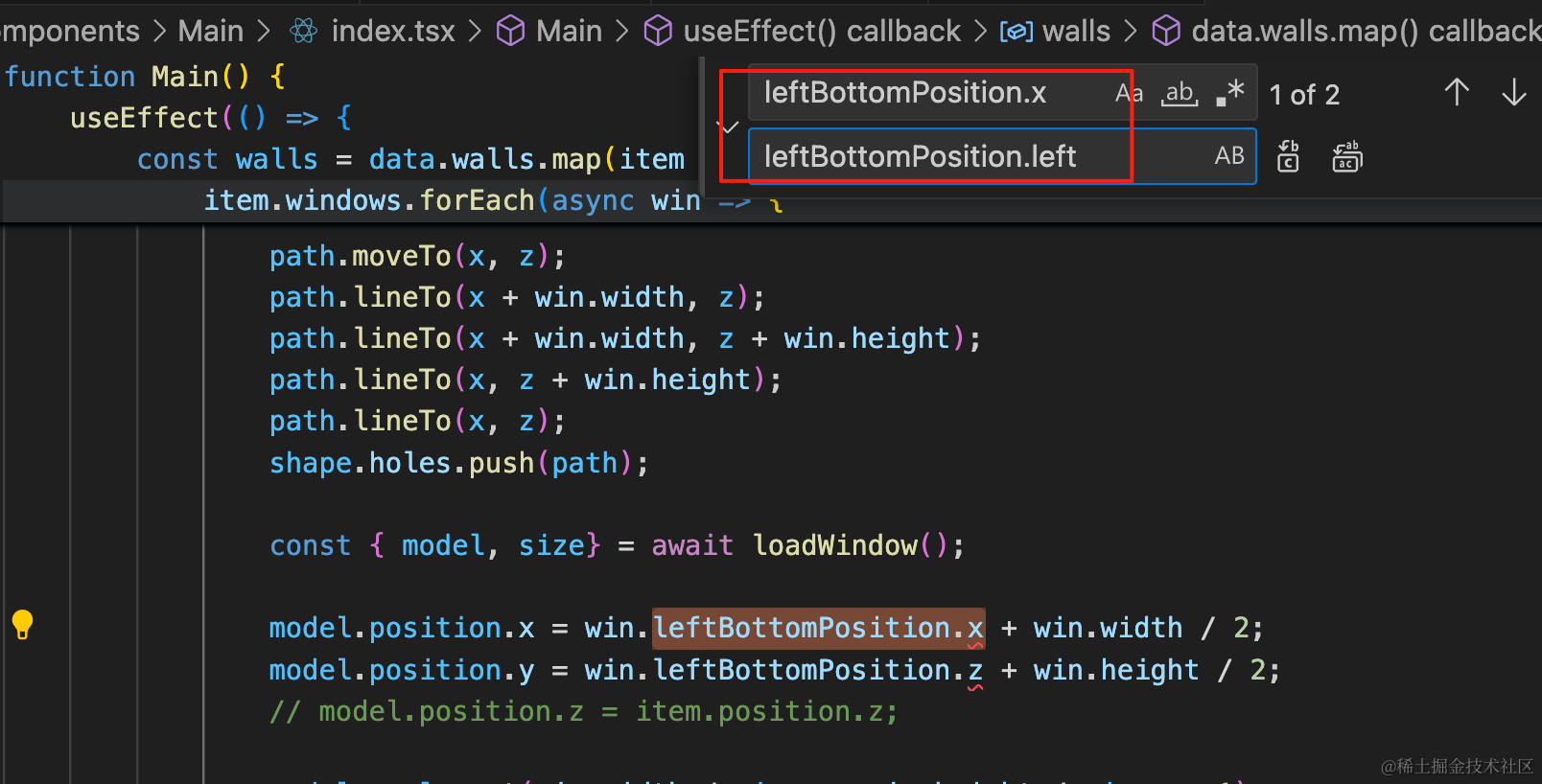Click the cube icon before data.walls.map()
The height and width of the screenshot is (784, 1542).
(x=1166, y=32)
